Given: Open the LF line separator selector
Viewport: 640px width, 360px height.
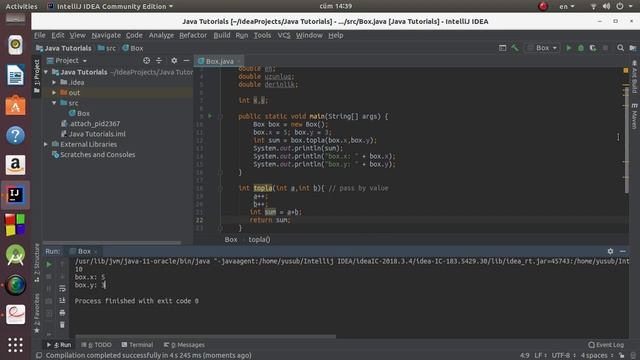Looking at the screenshot, I should coord(540,356).
